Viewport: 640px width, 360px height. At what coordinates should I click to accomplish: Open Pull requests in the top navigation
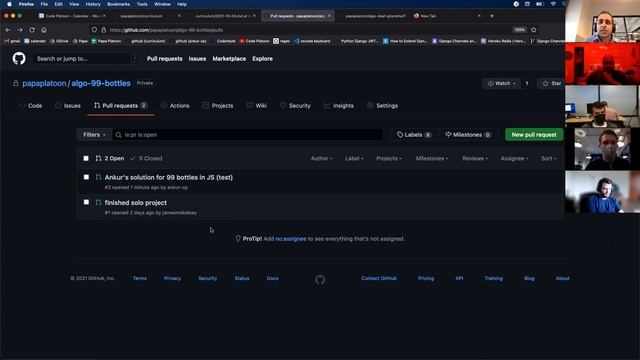click(164, 59)
